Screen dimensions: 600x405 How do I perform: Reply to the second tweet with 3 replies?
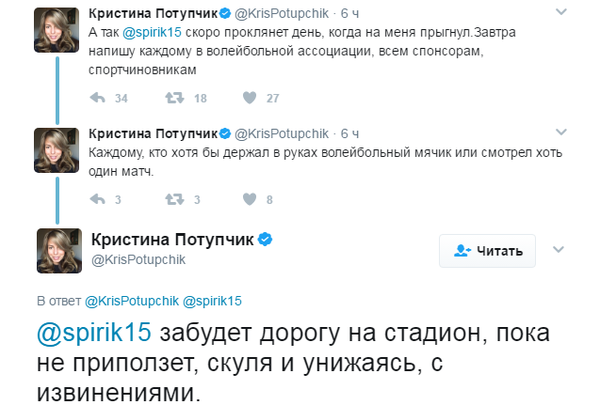coord(98,199)
